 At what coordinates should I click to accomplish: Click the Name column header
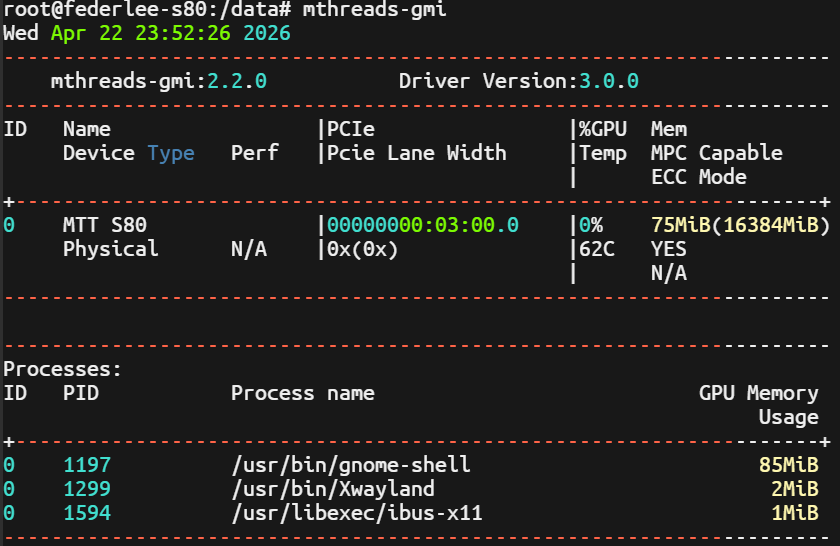tap(87, 129)
